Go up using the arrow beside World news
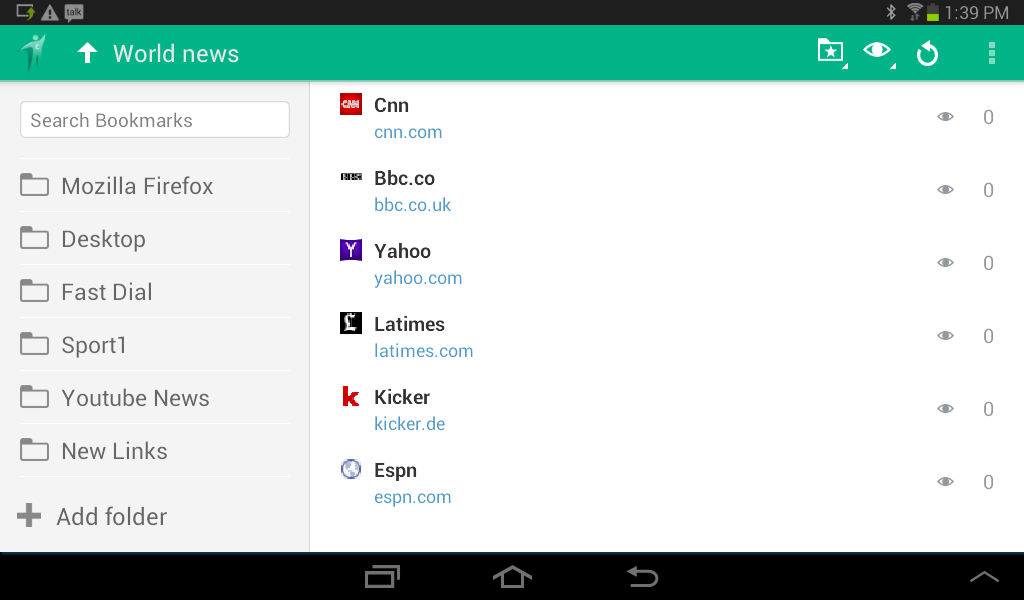Image resolution: width=1024 pixels, height=600 pixels. (88, 53)
